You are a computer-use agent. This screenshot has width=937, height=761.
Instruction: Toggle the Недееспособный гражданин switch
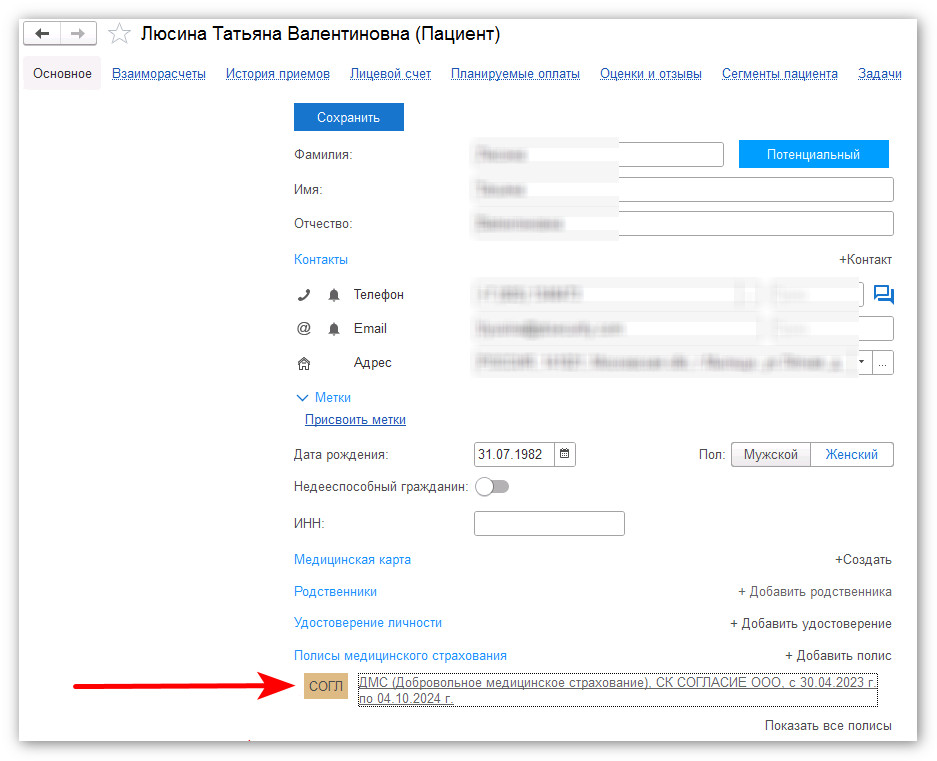tap(492, 487)
